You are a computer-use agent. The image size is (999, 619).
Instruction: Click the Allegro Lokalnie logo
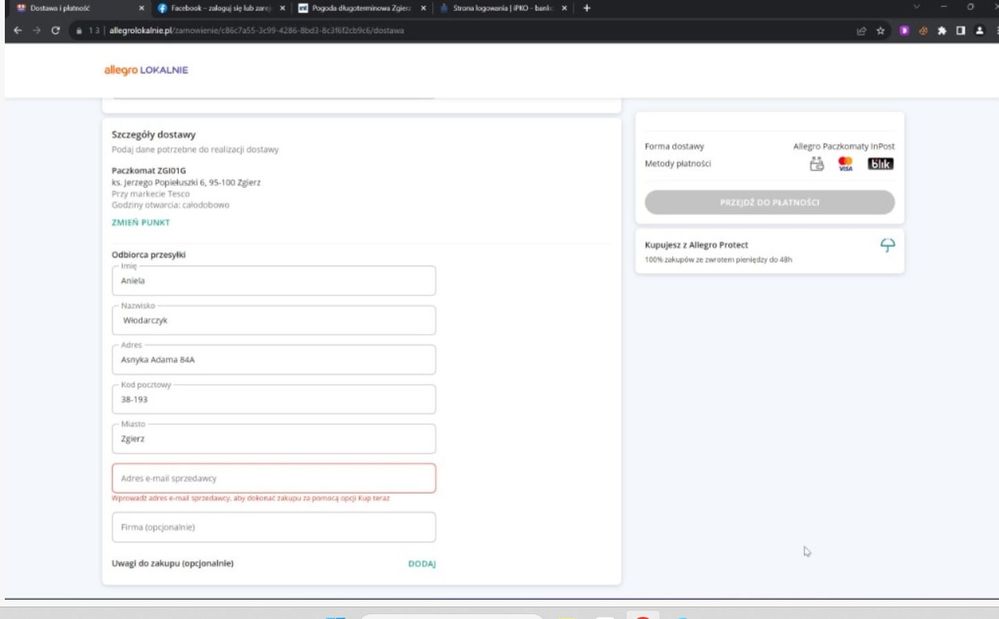click(x=146, y=70)
